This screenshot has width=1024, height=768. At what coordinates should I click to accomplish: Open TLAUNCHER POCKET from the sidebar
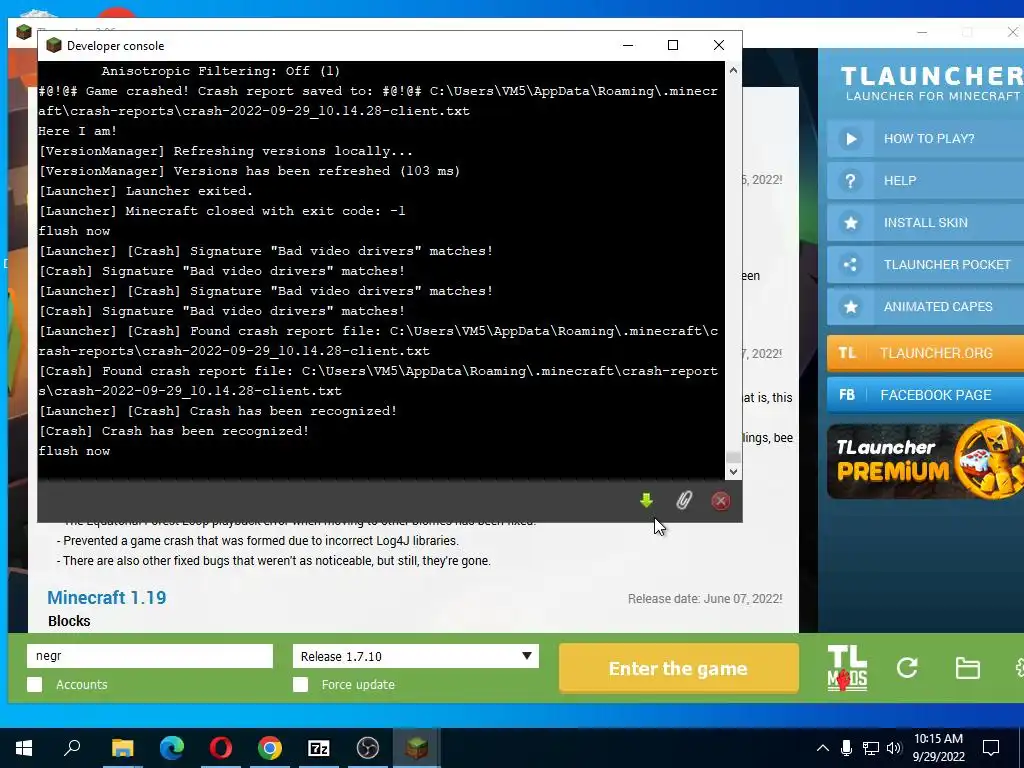pyautogui.click(x=925, y=264)
